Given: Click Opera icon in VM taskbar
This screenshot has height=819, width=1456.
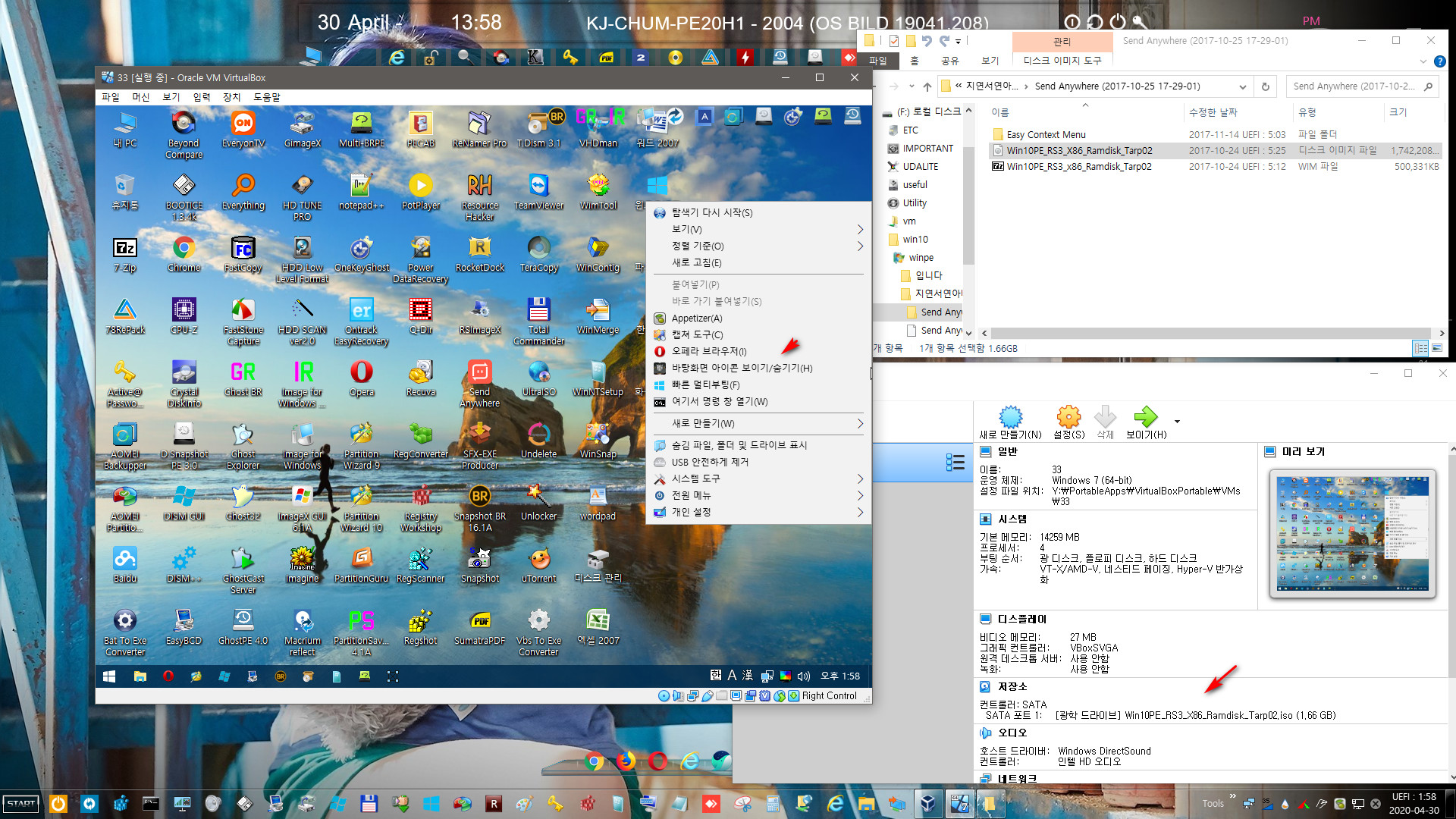Looking at the screenshot, I should (168, 676).
